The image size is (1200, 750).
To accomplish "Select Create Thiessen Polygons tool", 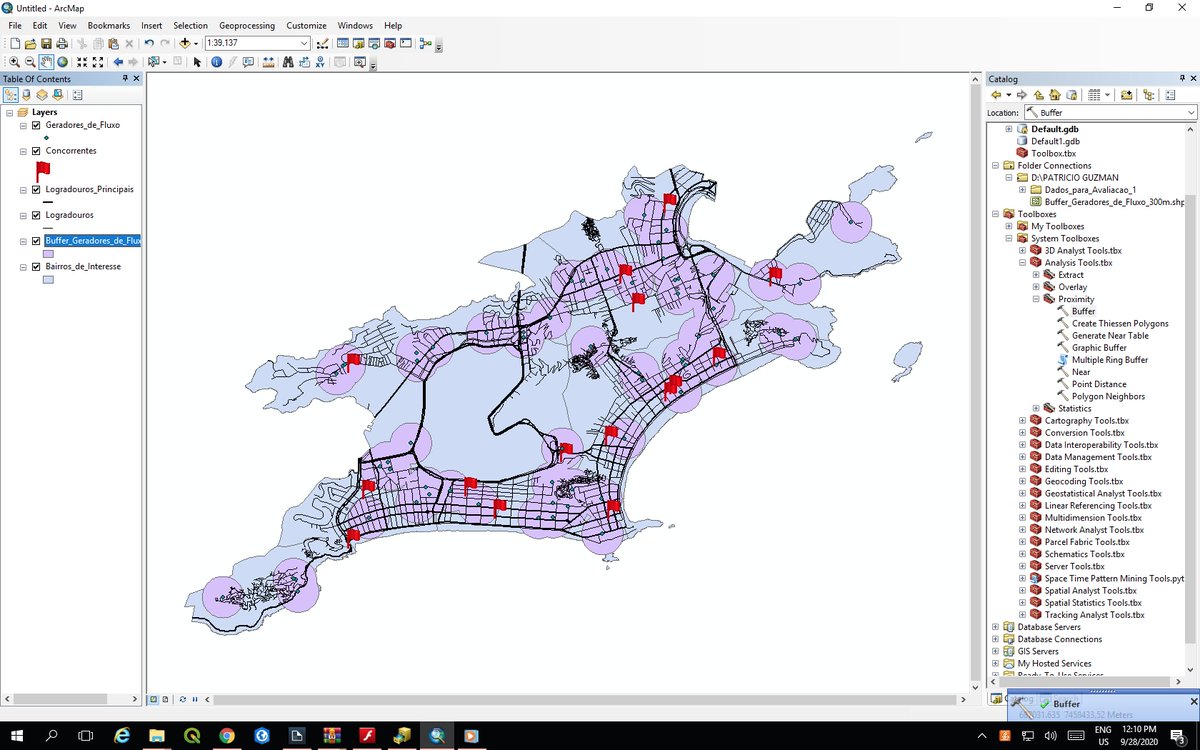I will [1120, 324].
